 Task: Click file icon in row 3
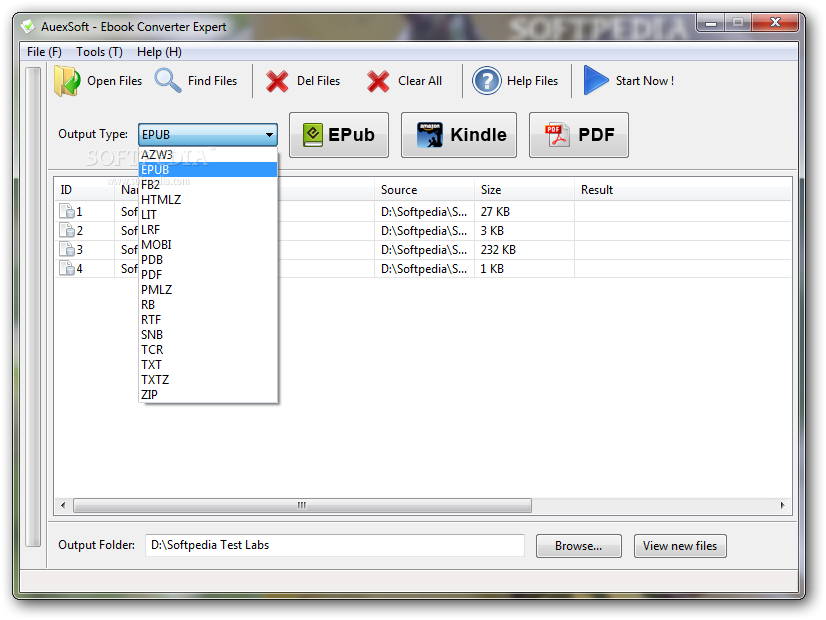(x=66, y=249)
